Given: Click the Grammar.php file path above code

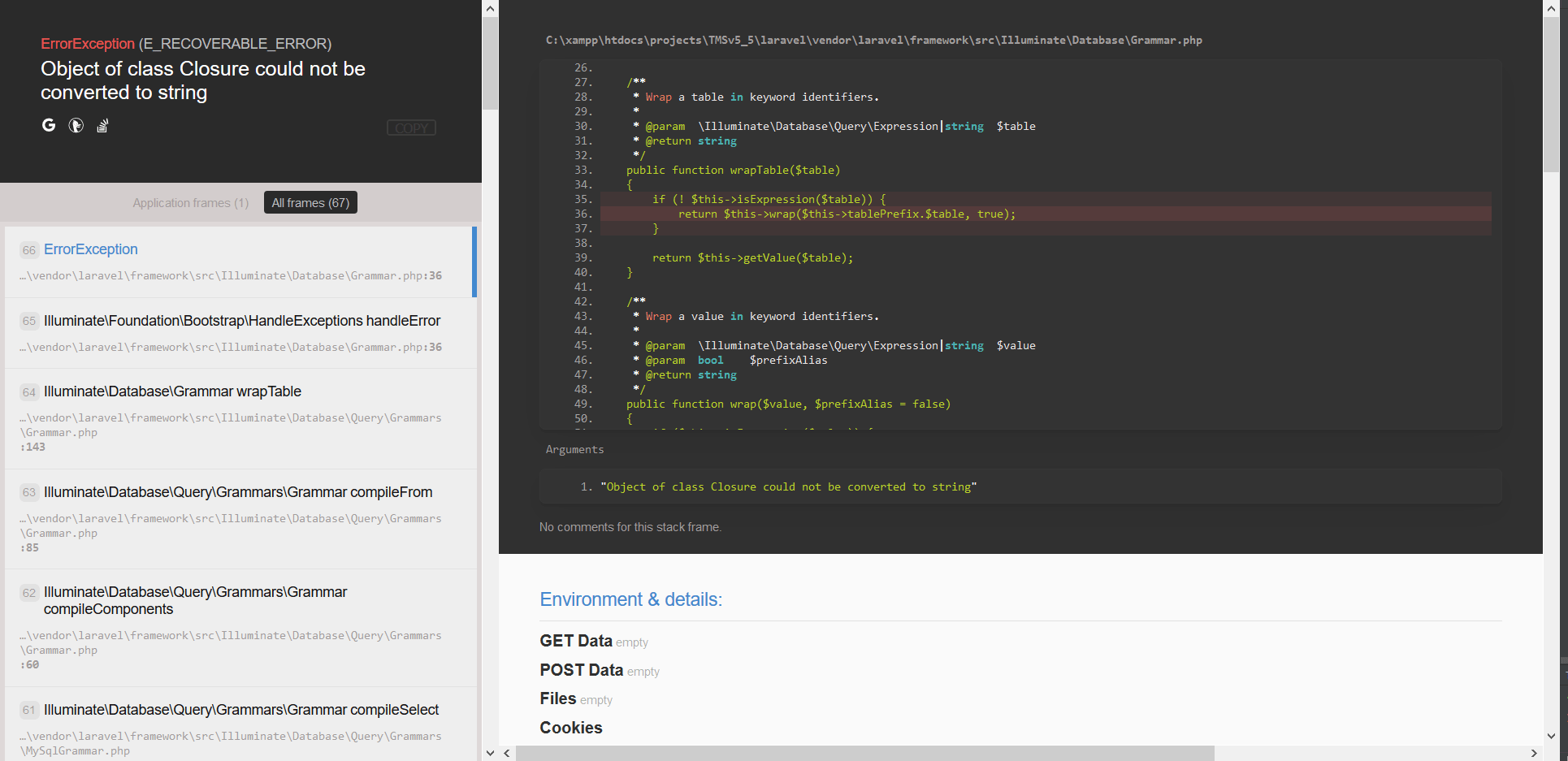Looking at the screenshot, I should [873, 40].
